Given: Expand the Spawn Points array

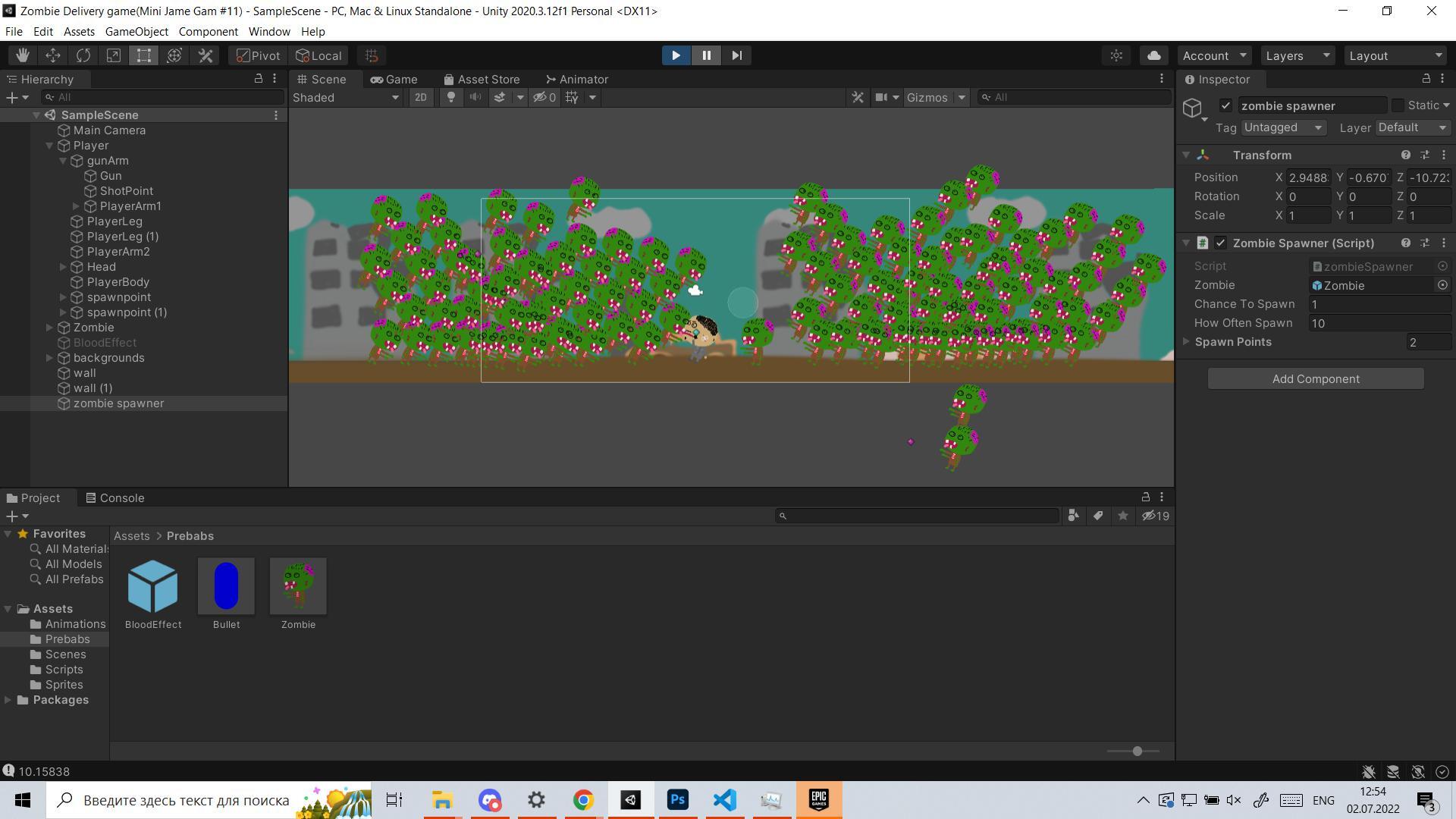Looking at the screenshot, I should pyautogui.click(x=1187, y=342).
